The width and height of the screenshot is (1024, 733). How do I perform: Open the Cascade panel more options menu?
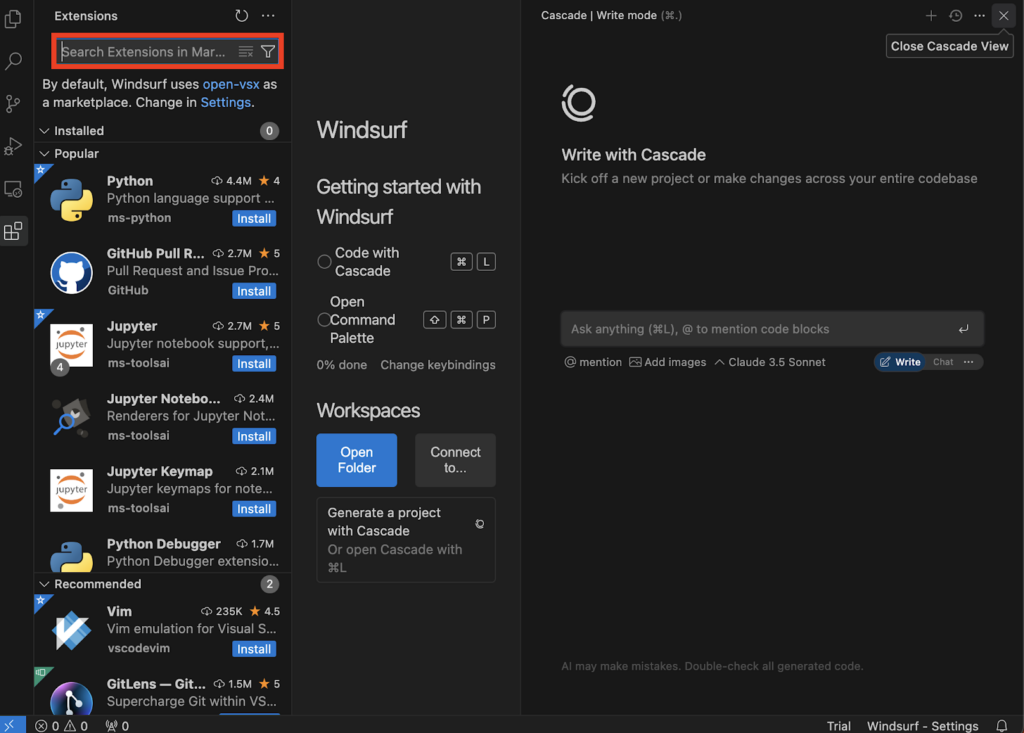(x=979, y=16)
